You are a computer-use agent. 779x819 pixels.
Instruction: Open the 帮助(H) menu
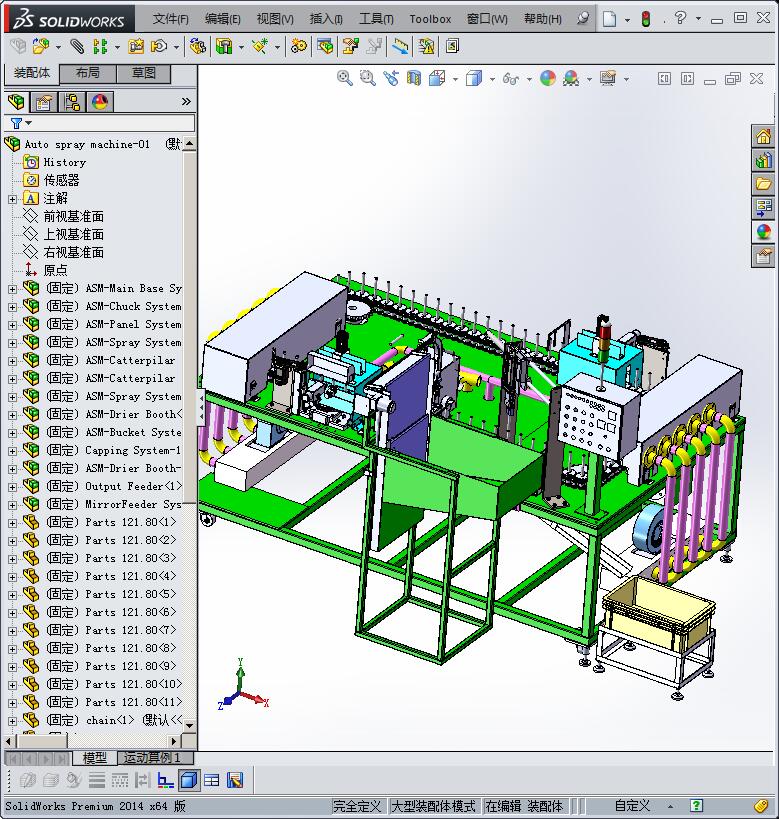pyautogui.click(x=543, y=19)
